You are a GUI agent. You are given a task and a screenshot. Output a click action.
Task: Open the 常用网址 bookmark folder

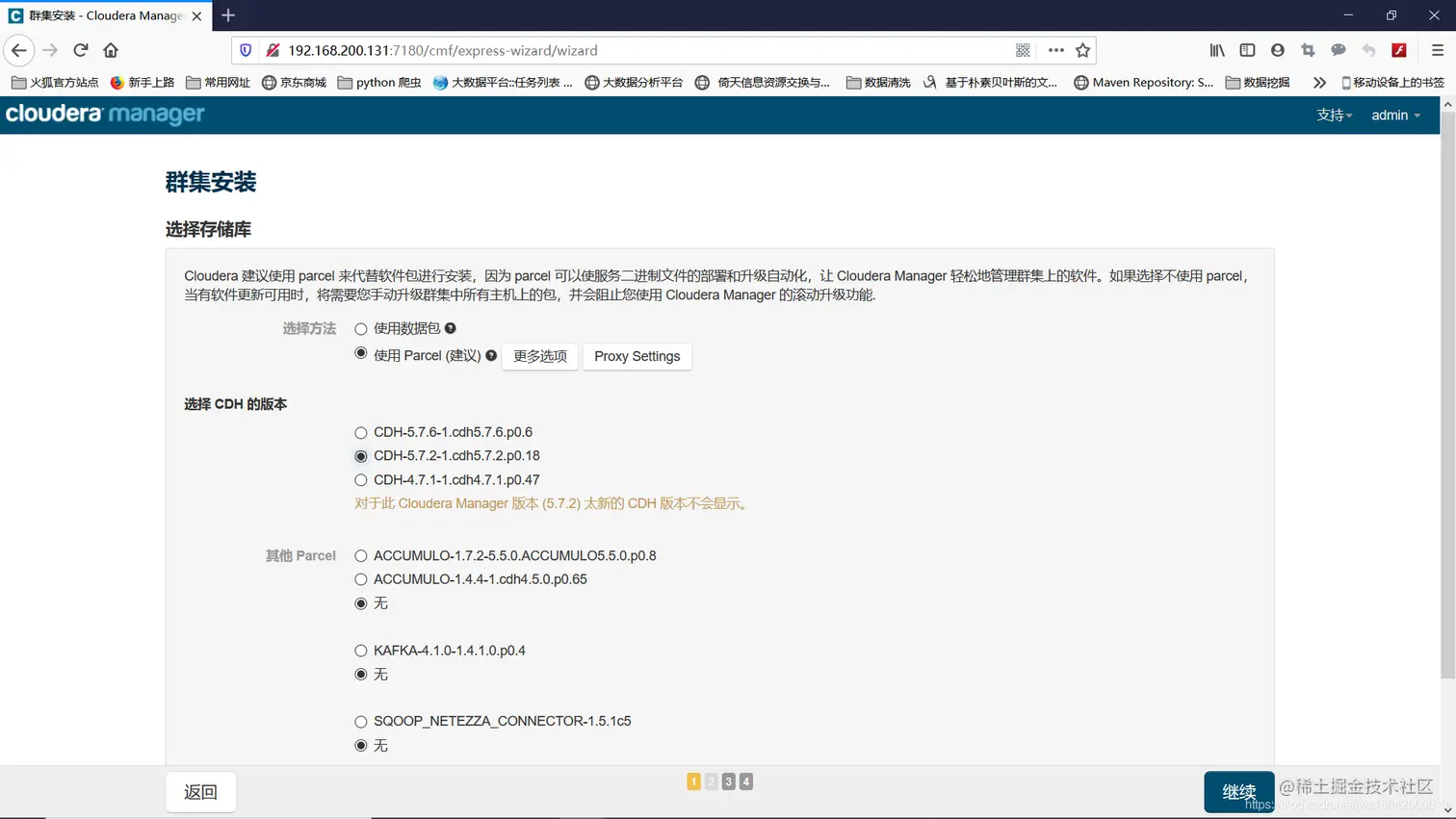pos(218,83)
